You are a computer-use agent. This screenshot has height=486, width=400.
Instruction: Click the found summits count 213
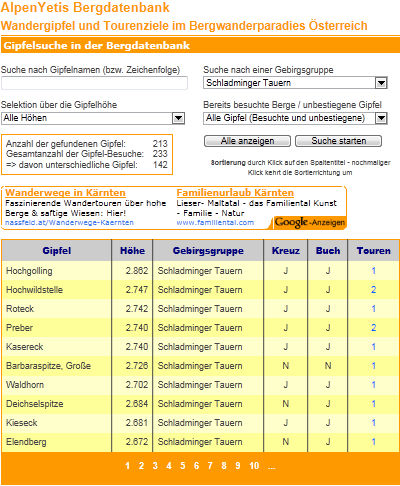160,144
